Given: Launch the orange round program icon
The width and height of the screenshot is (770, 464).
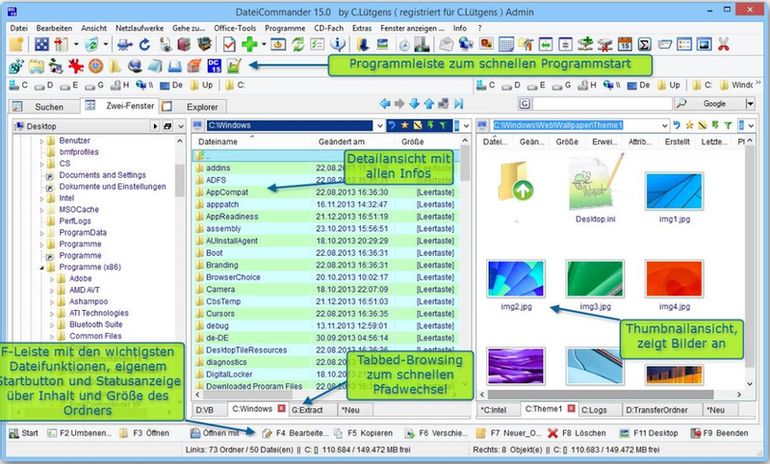Looking at the screenshot, I should [95, 65].
